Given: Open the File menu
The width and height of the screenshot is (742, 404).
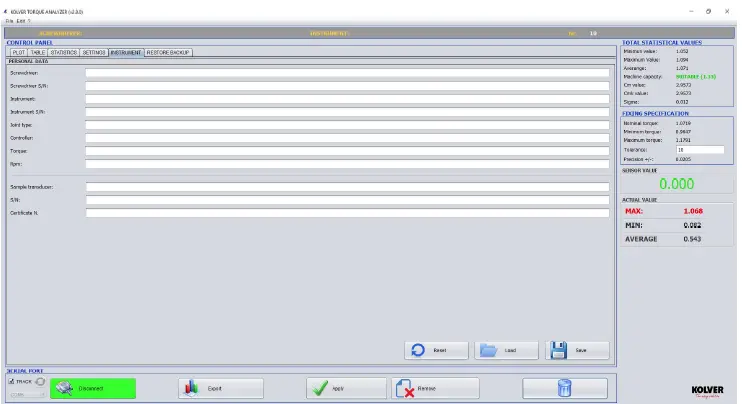Looking at the screenshot, I should (9, 21).
